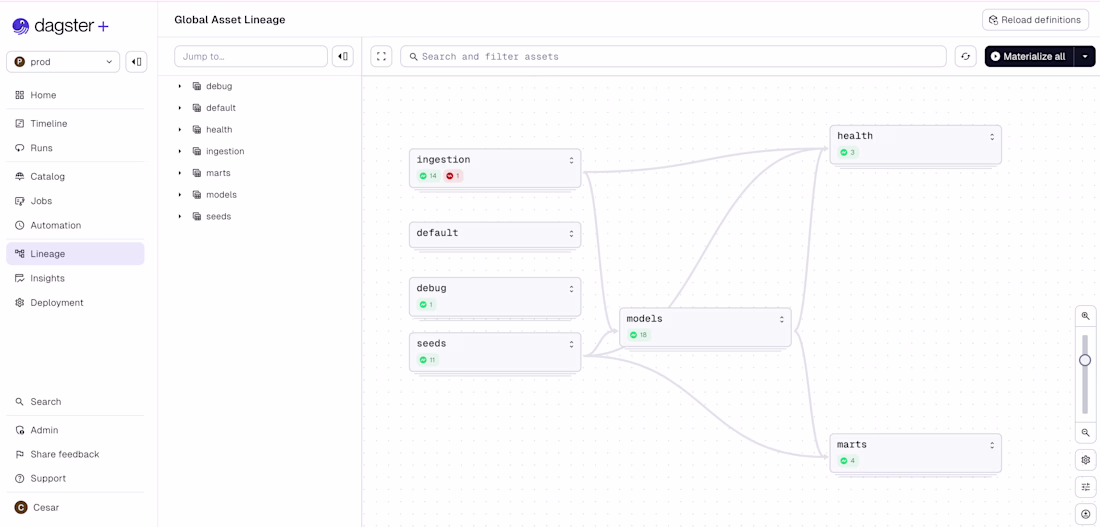Refresh the asset lineage graph

965,57
